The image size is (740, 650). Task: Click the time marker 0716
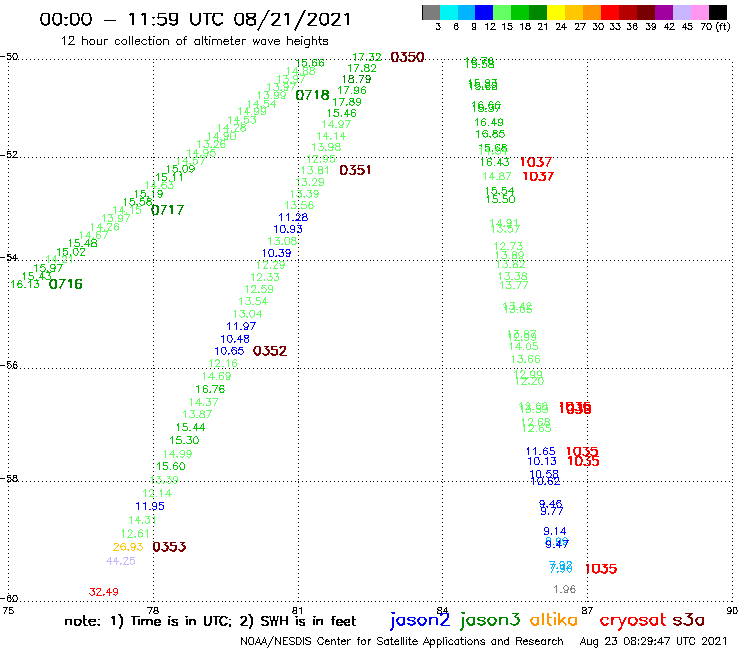[x=66, y=284]
